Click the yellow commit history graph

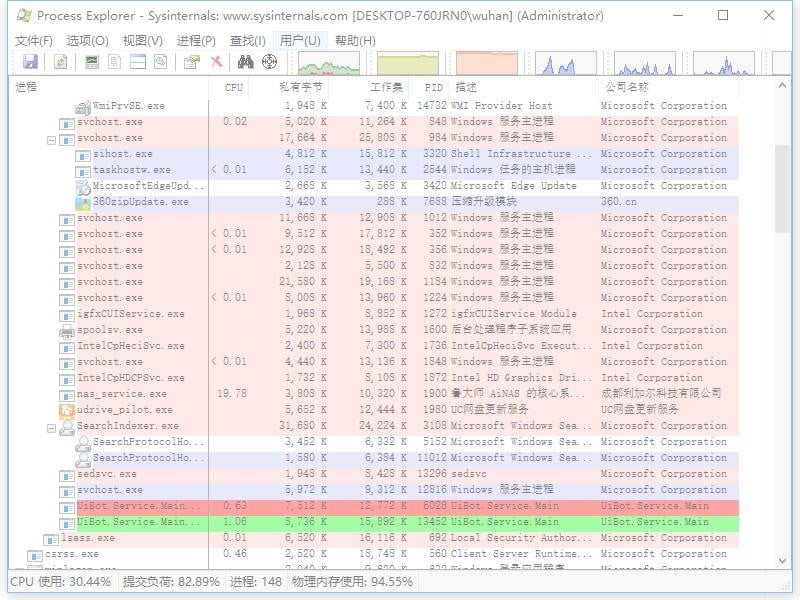[x=408, y=63]
